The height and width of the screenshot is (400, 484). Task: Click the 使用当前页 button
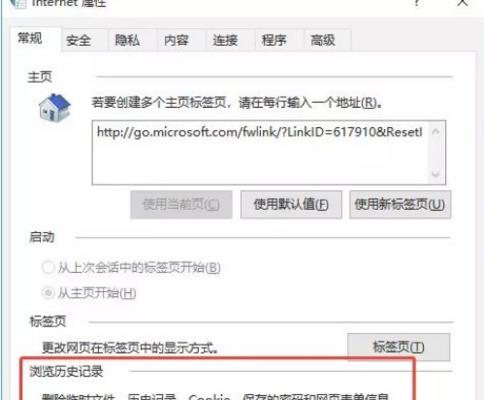[x=181, y=204]
